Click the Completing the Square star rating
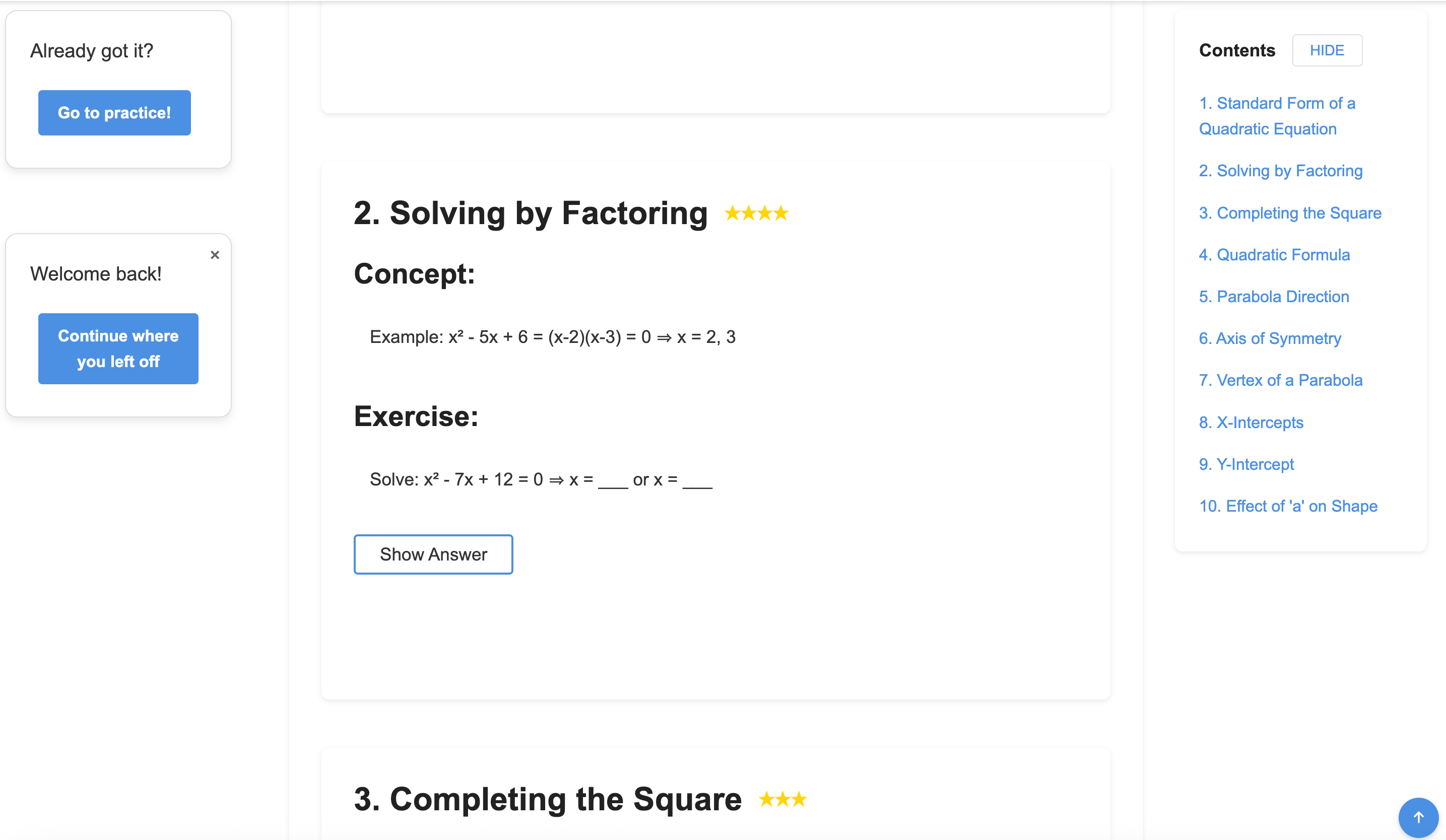Screen dimensions: 1446x840 pos(782,800)
